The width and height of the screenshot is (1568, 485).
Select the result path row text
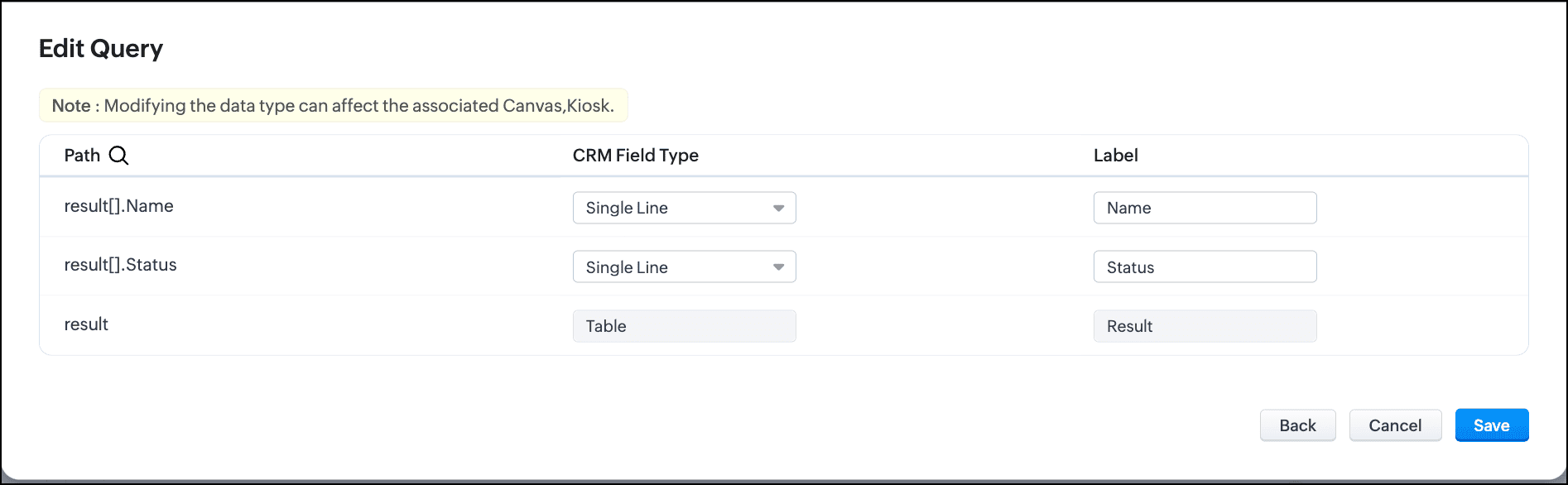tap(86, 324)
